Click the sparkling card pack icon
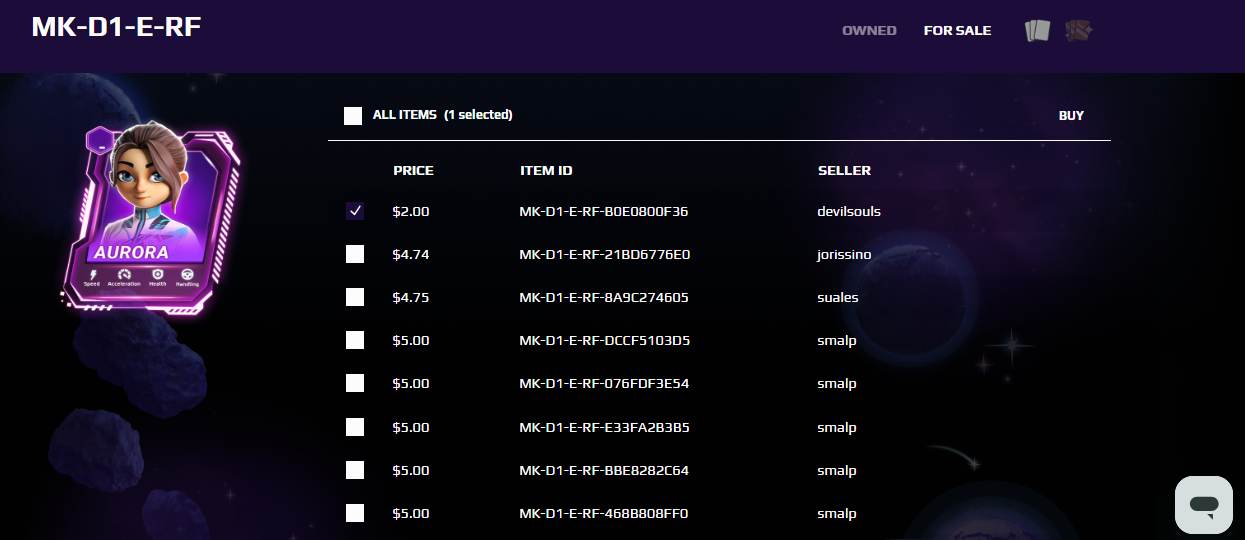This screenshot has width=1245, height=540. pos(1078,31)
